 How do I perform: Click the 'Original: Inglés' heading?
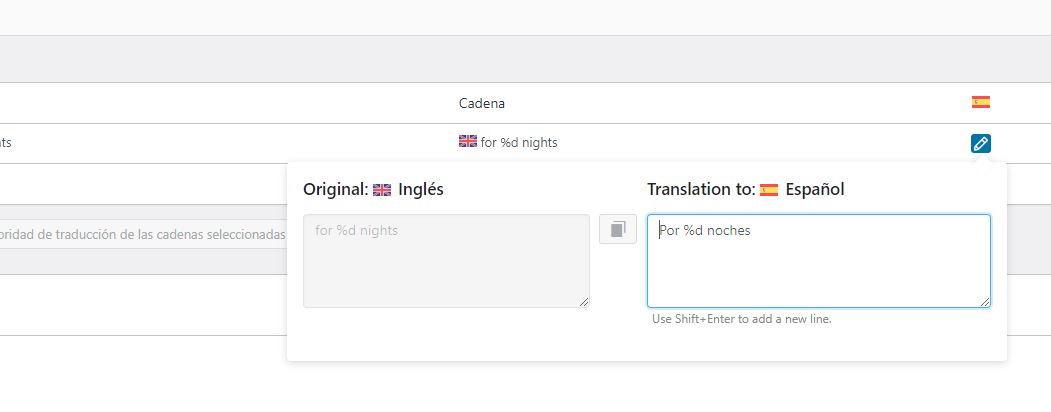click(373, 190)
